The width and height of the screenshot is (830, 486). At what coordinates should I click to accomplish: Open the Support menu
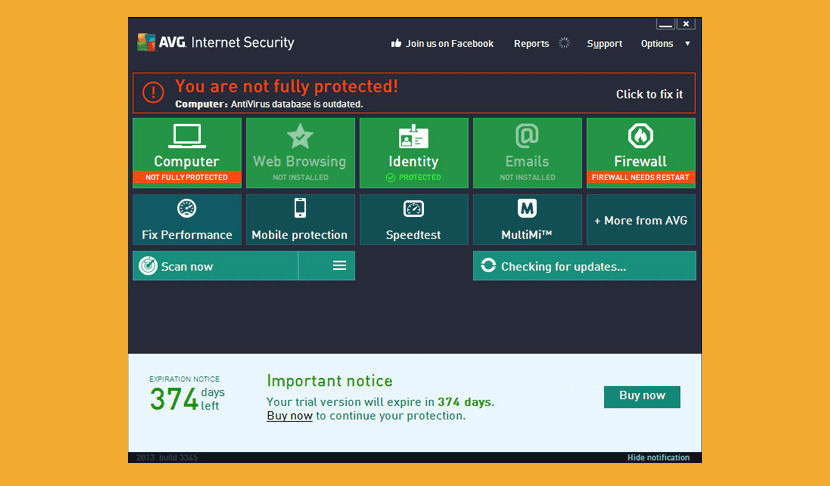point(605,43)
